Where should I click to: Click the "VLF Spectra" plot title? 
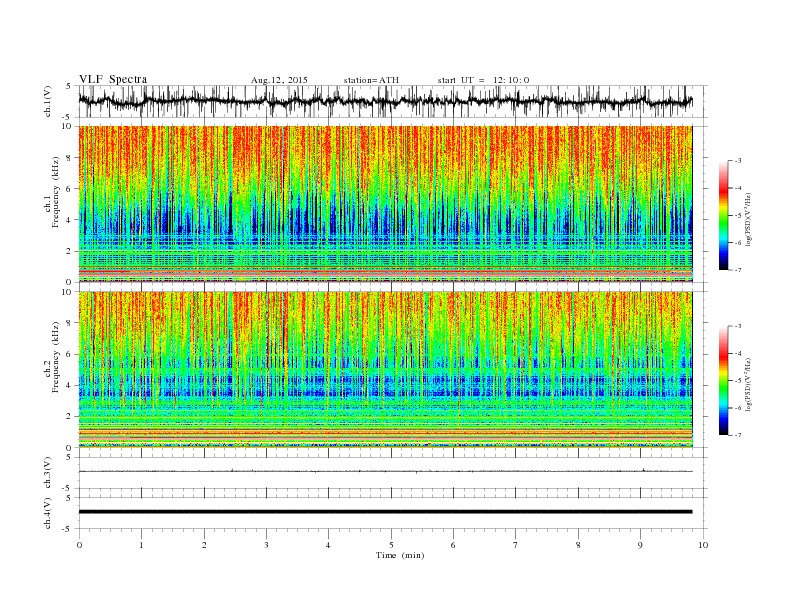click(113, 79)
